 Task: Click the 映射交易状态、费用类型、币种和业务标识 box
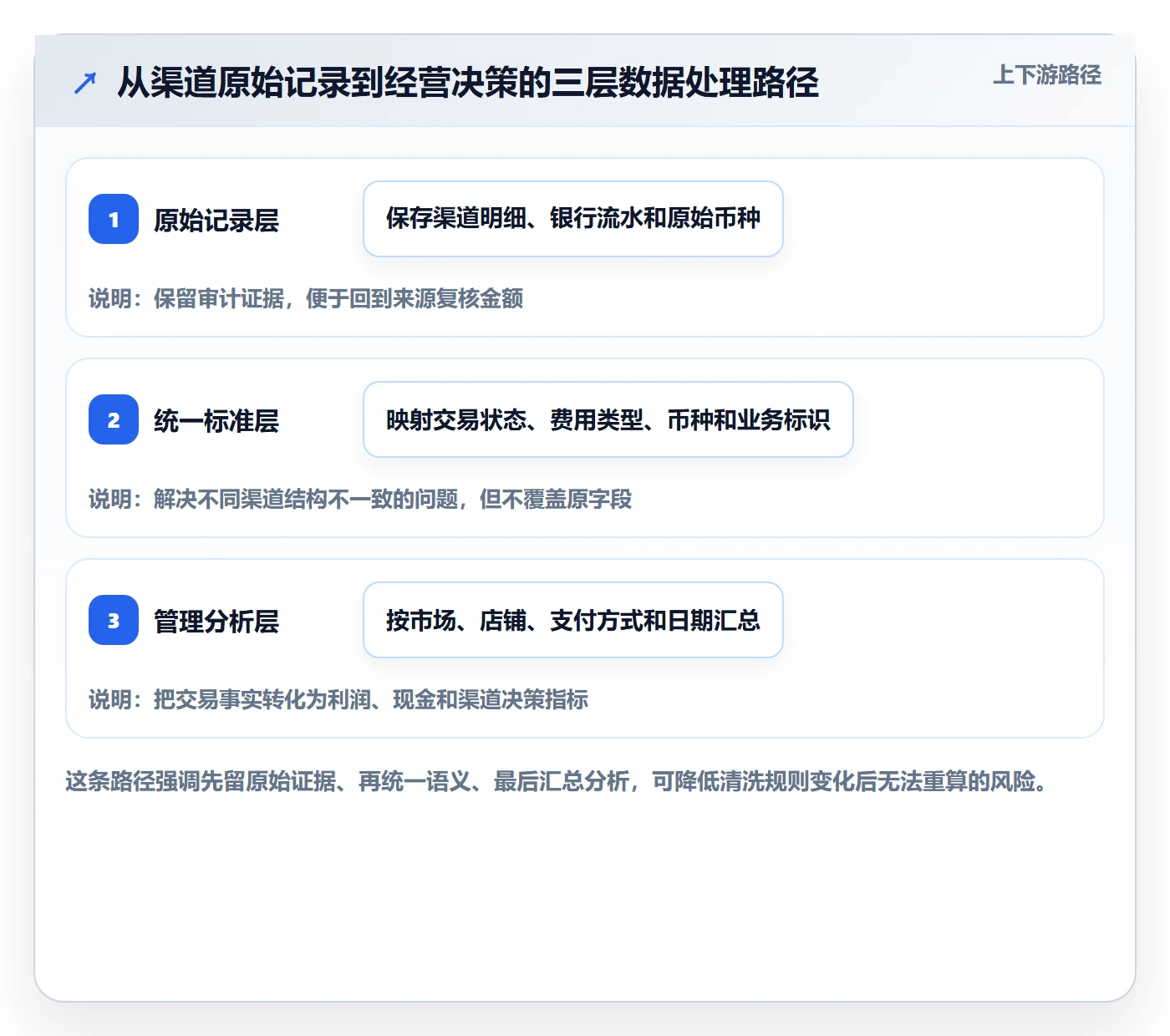coord(608,419)
